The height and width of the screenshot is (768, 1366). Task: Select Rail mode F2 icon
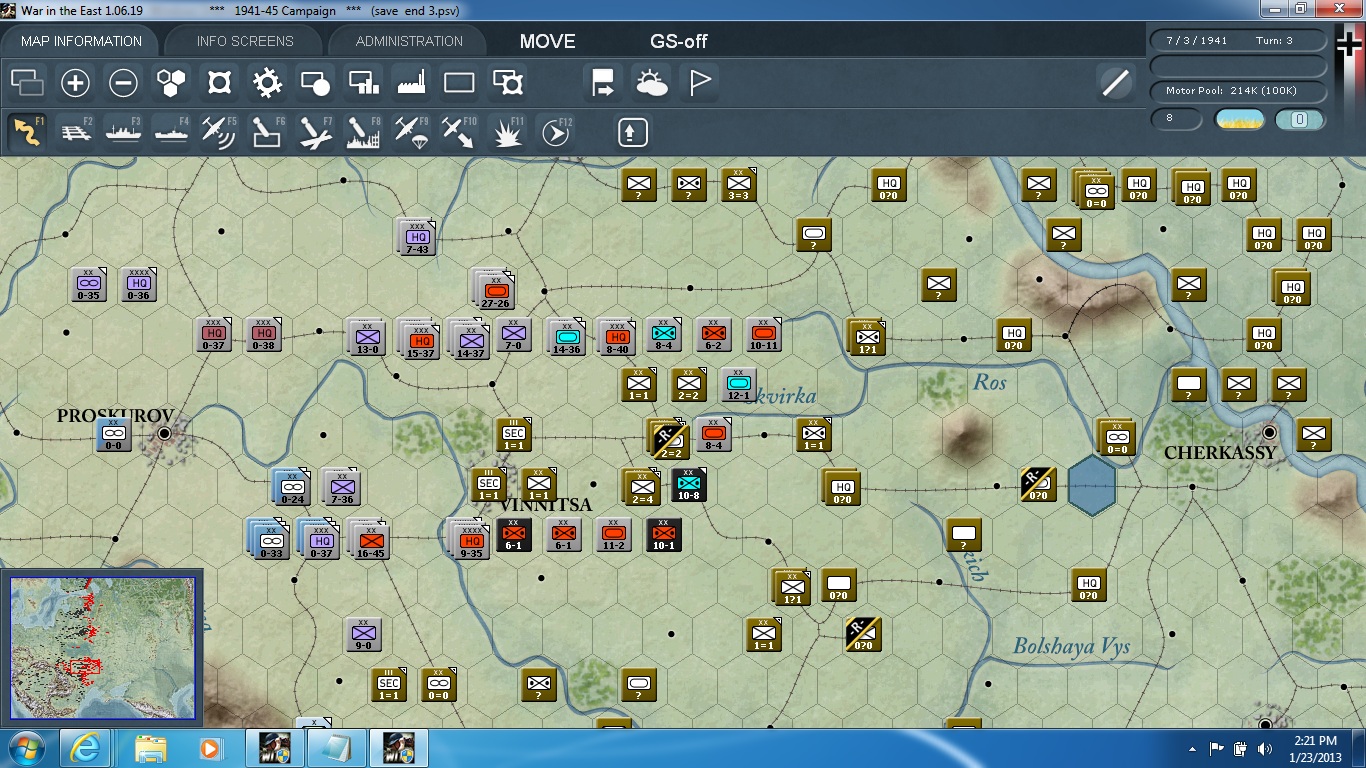pyautogui.click(x=76, y=132)
